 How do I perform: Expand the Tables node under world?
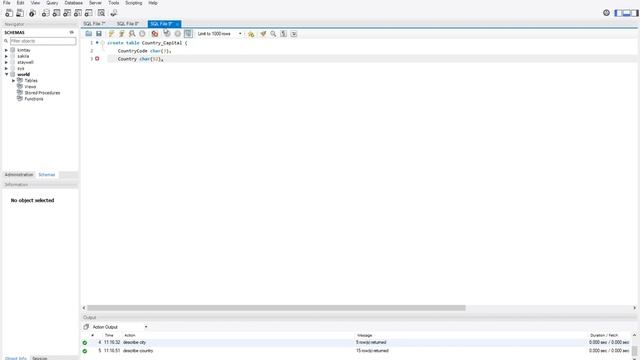click(x=13, y=81)
